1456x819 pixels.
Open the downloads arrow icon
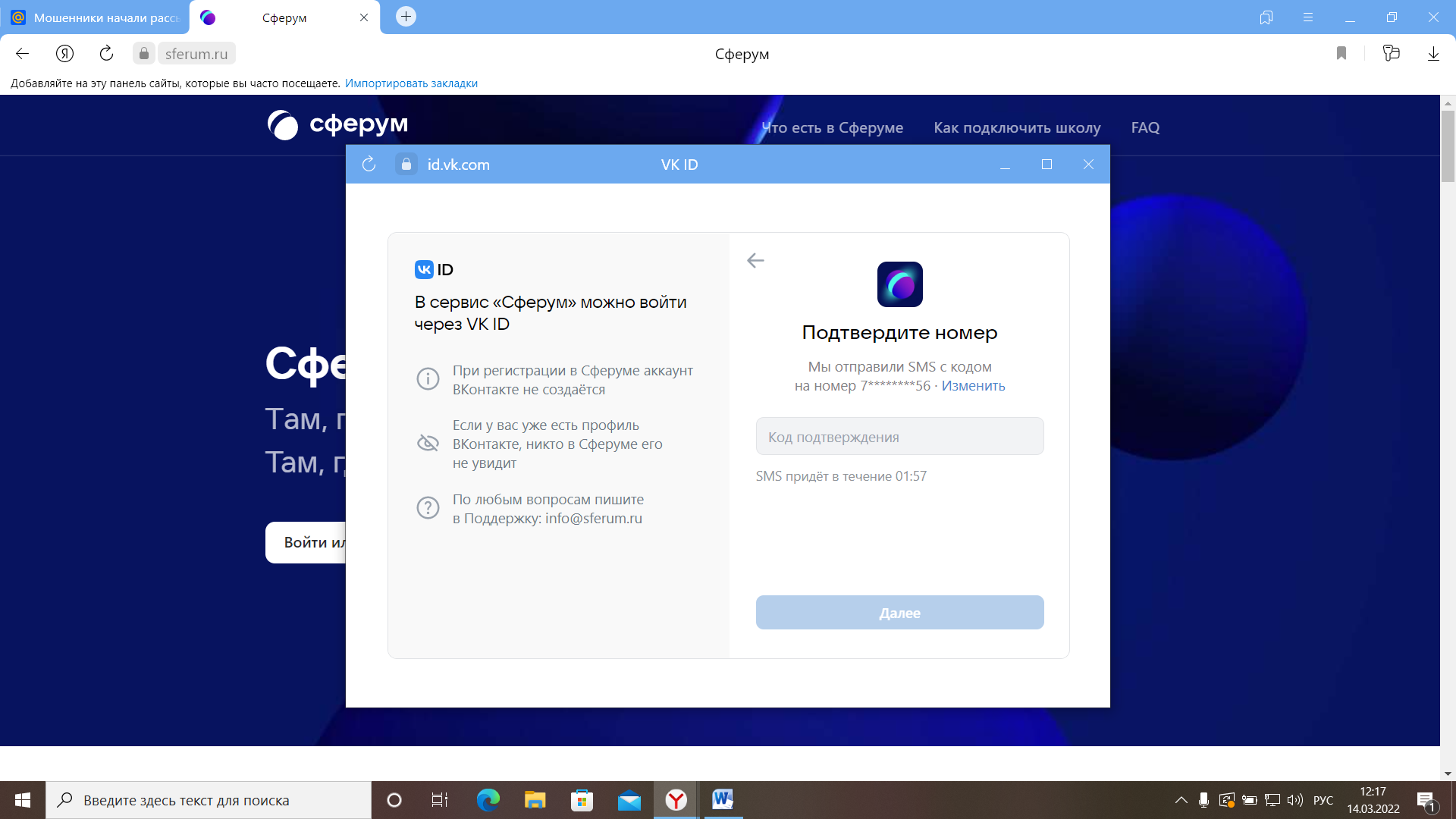click(x=1433, y=53)
